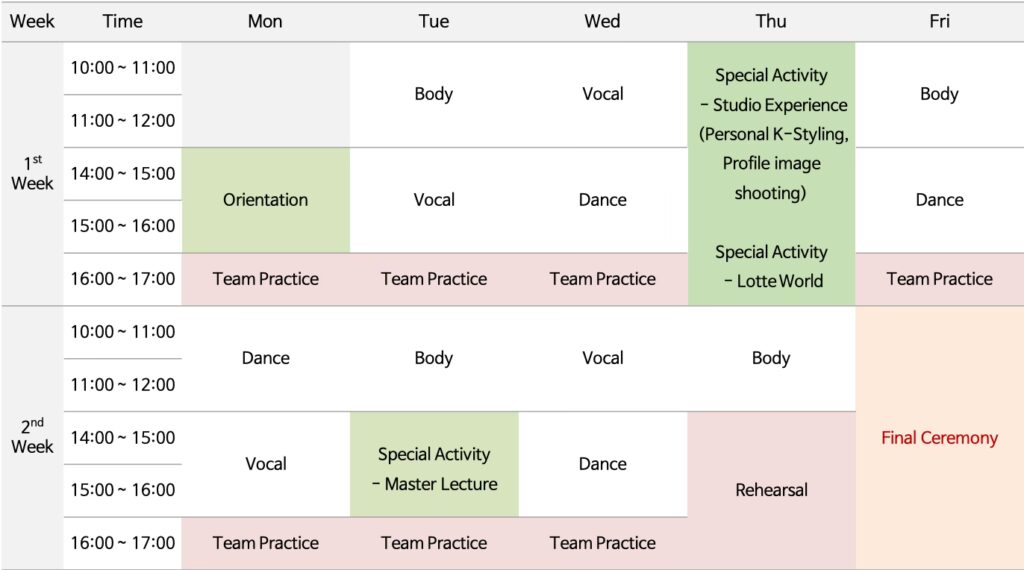The height and width of the screenshot is (570, 1024).
Task: Select Special Activity Master Lecture cell
Action: pyautogui.click(x=434, y=468)
